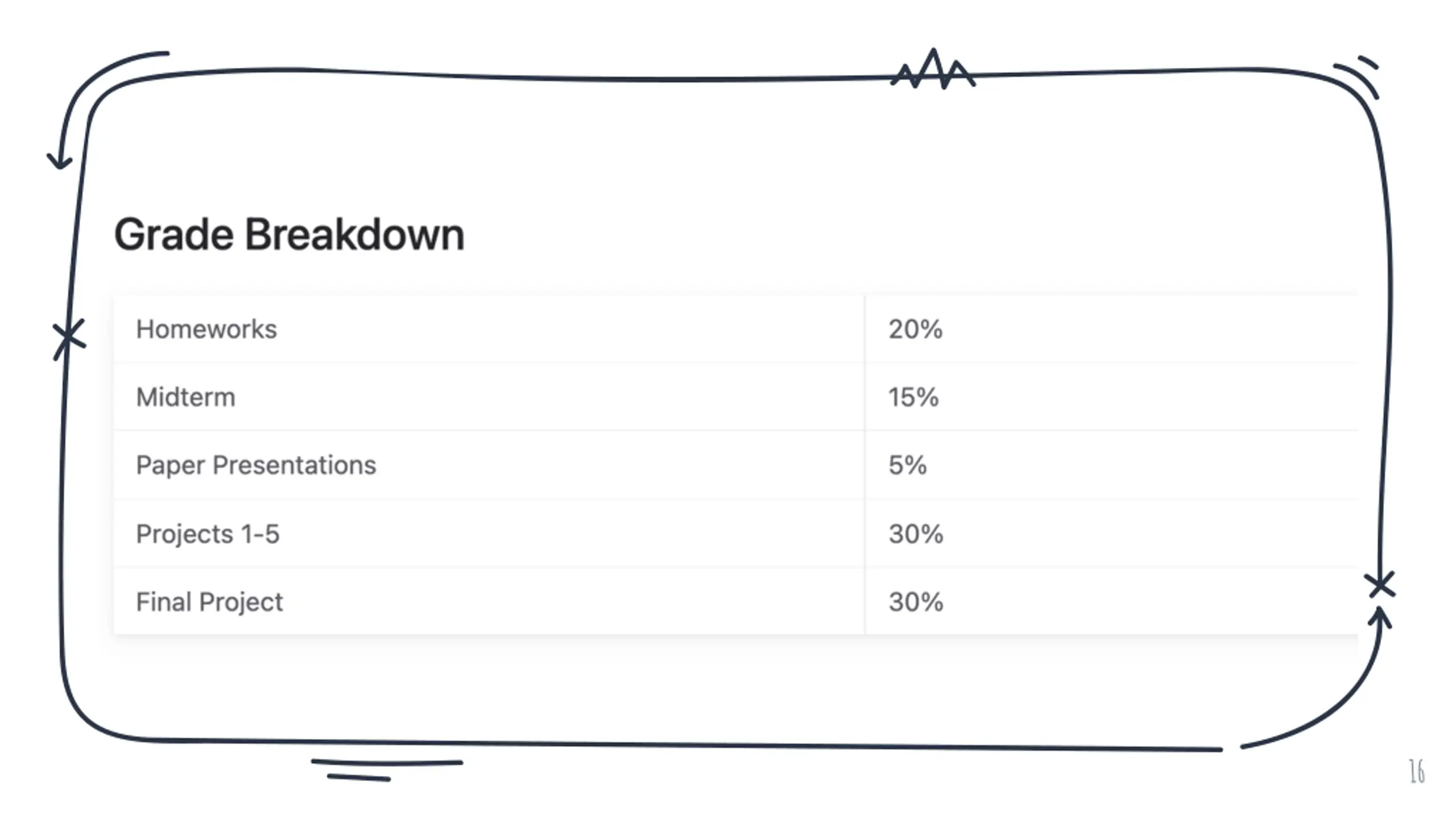Click the Projects 1-5 row label
1456x819 pixels.
point(208,533)
